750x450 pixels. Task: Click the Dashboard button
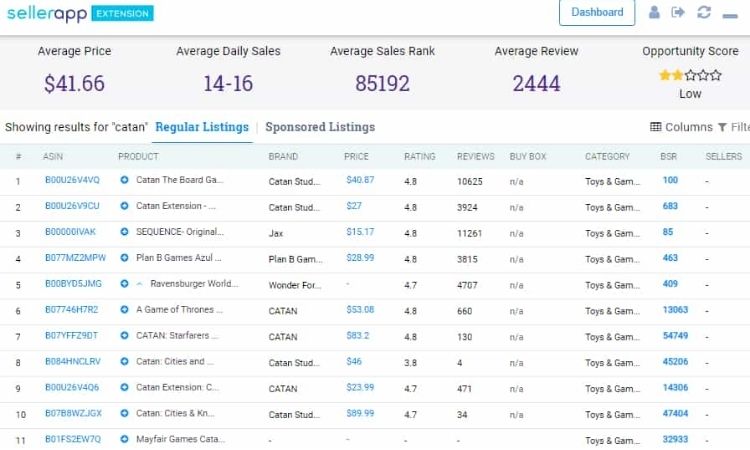(597, 13)
